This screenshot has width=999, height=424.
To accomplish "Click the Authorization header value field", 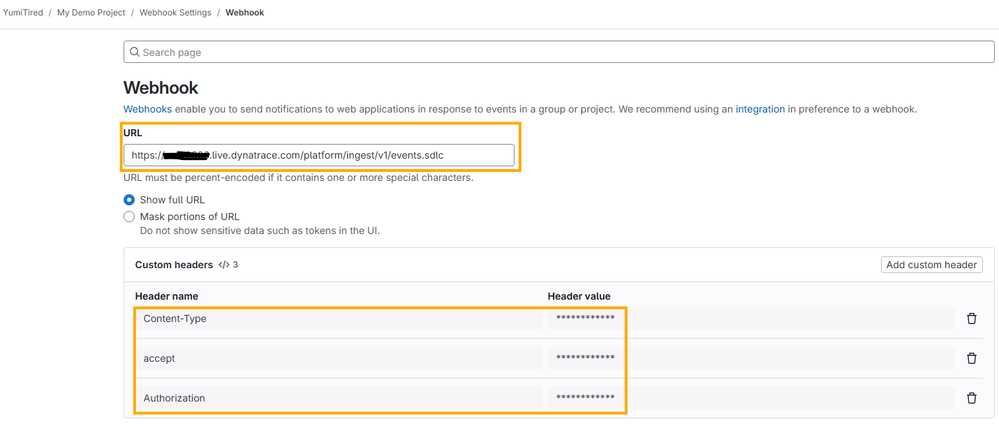I will point(750,398).
